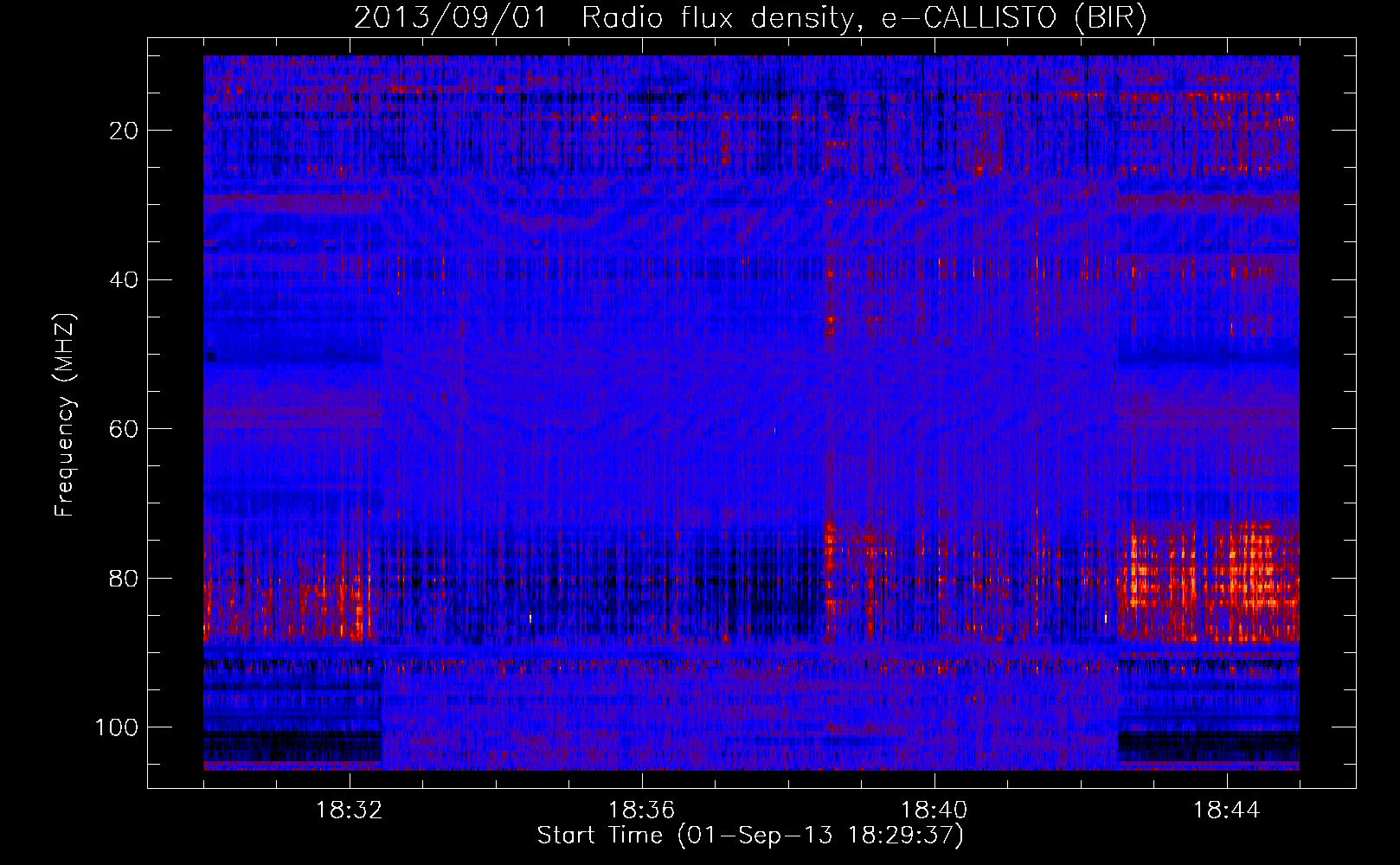Click the 'Start Time (01-Sep-13 18:29:37)' axis label
Screen dimensions: 1400x865
click(750, 836)
